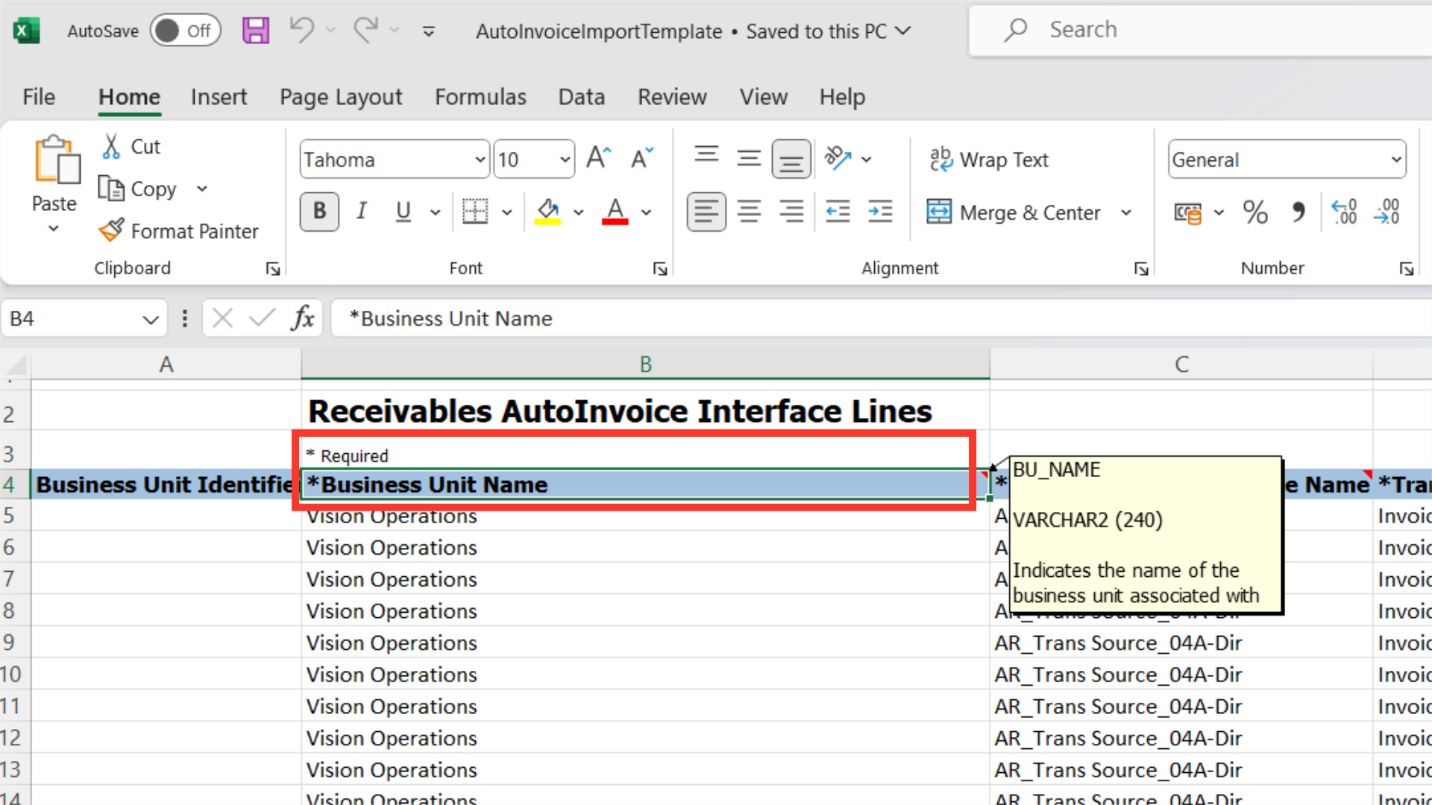Open the font size dropdown
Screen dimensions: 1432x805
coord(565,160)
